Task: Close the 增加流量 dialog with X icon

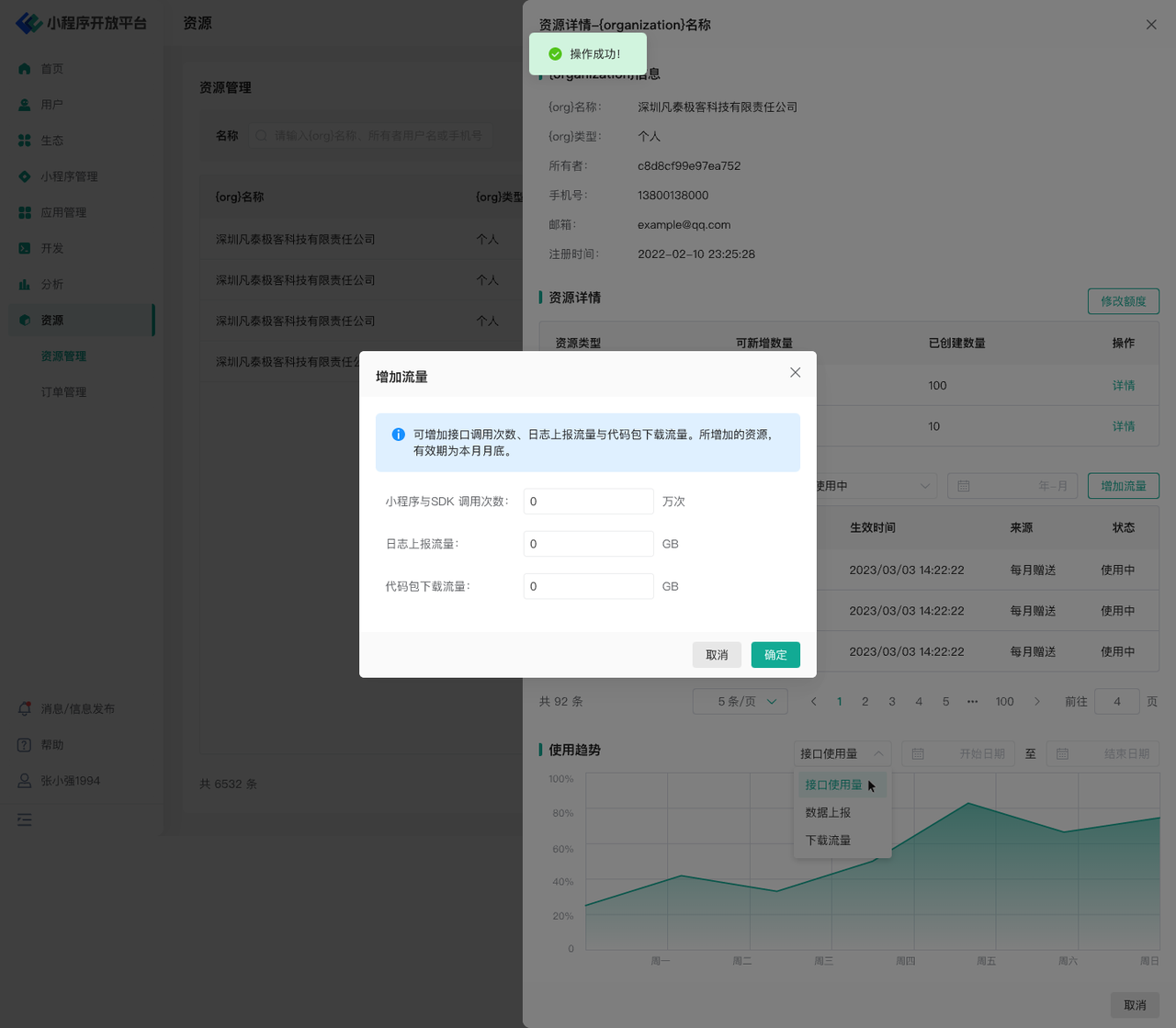Action: pos(795,373)
